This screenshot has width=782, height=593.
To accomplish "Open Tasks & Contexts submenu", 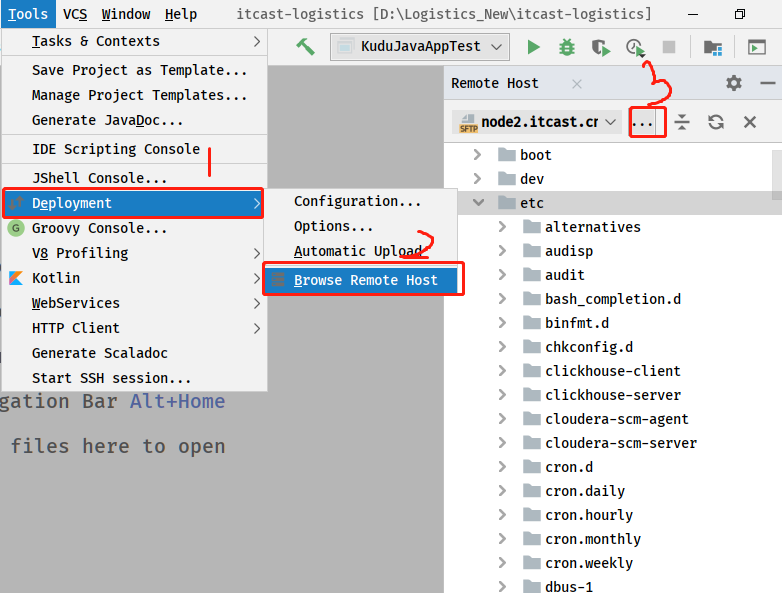I will pos(135,41).
